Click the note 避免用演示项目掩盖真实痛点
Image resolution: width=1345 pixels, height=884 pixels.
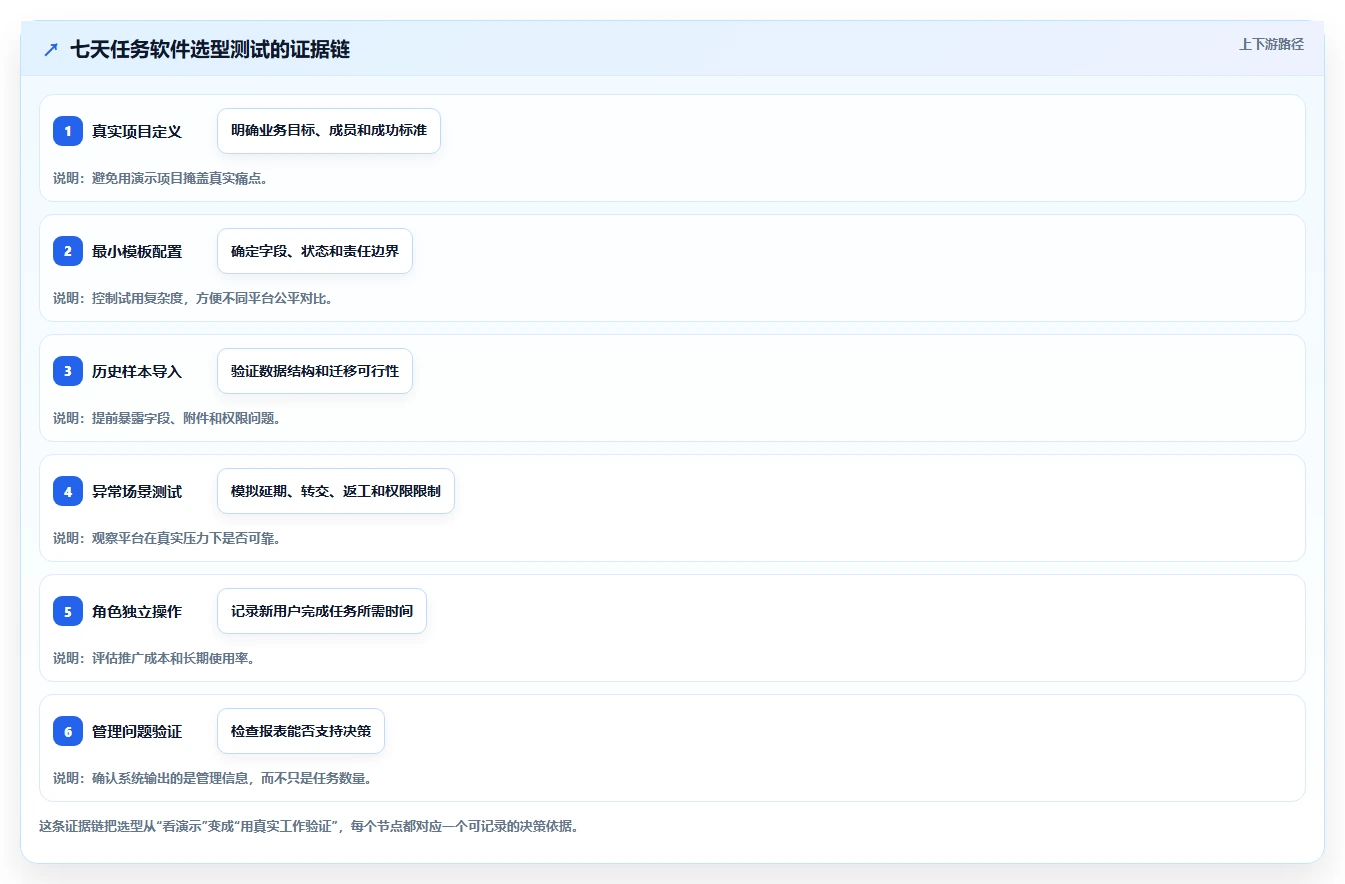[161, 178]
